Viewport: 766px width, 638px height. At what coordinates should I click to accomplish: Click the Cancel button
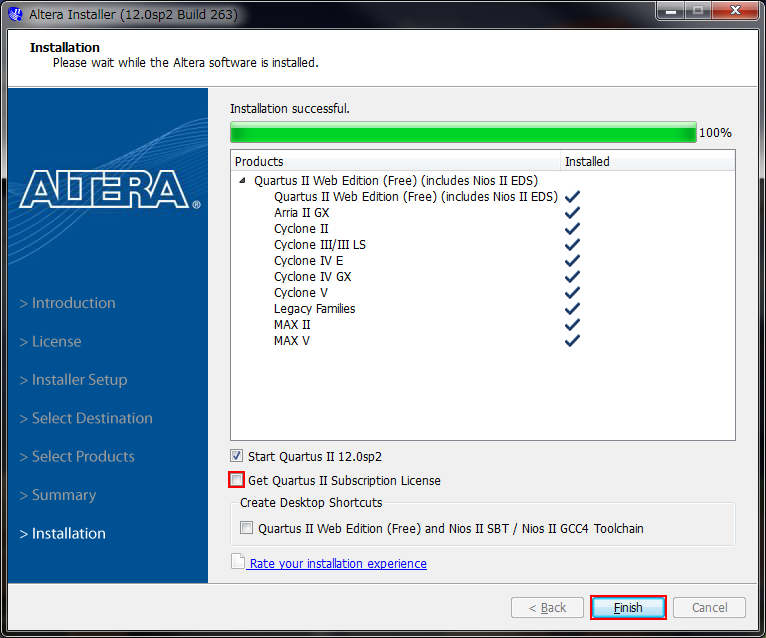[x=709, y=607]
